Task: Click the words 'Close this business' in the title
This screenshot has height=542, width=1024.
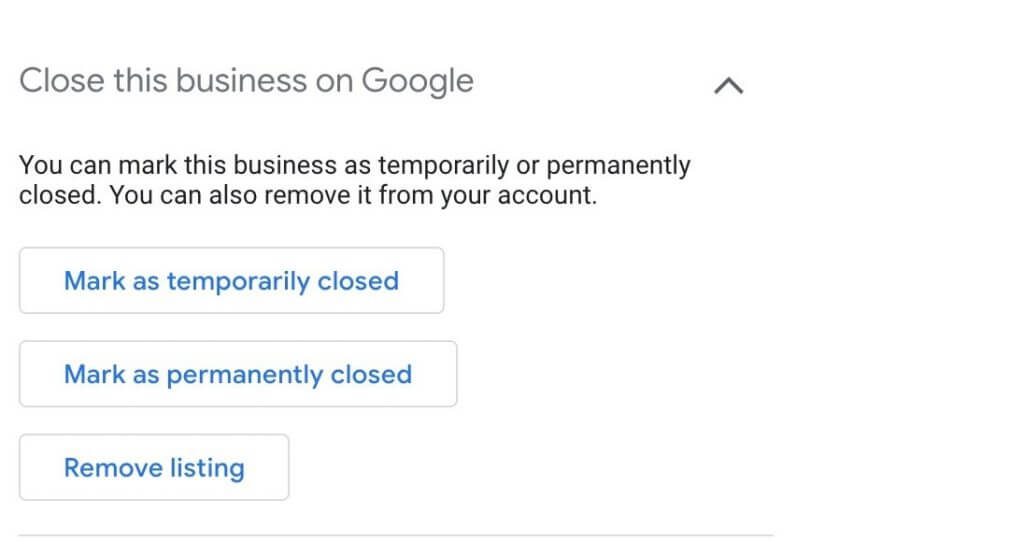Action: tap(148, 80)
